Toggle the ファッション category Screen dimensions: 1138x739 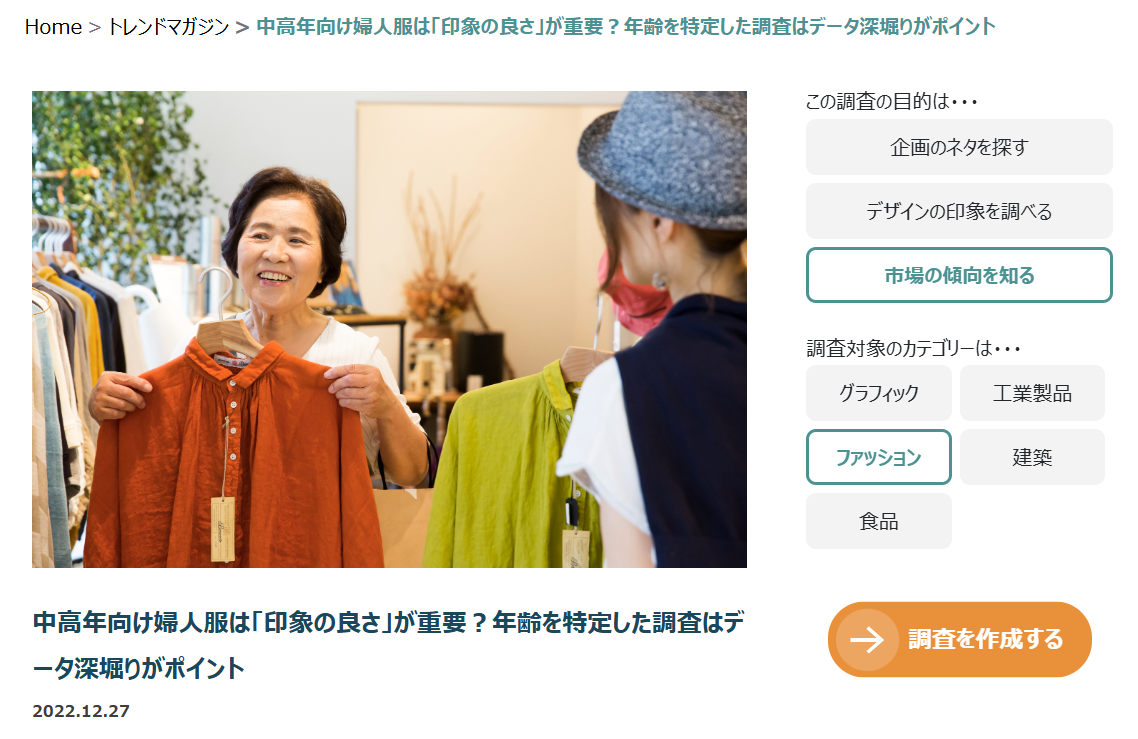point(878,457)
